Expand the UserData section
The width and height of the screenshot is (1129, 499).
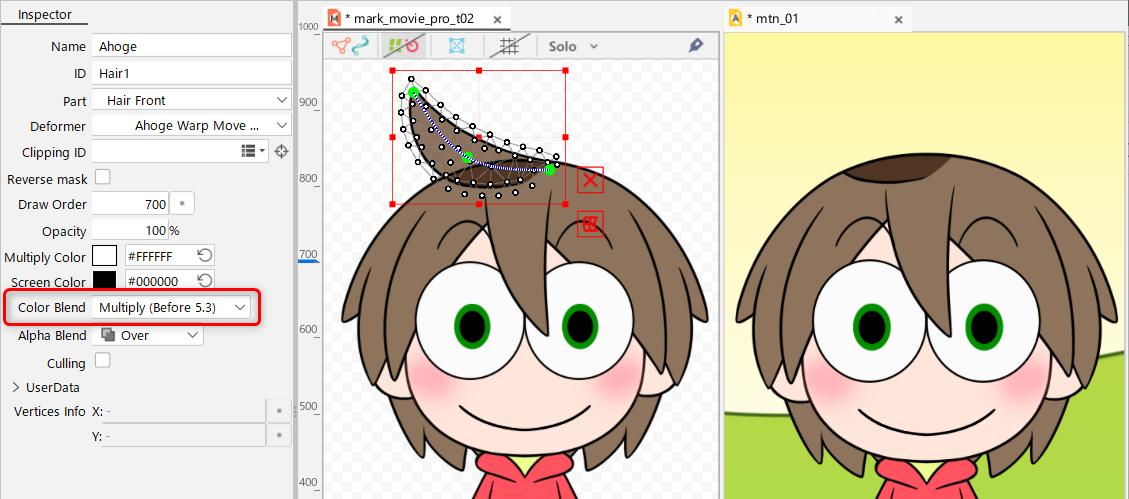[16, 387]
